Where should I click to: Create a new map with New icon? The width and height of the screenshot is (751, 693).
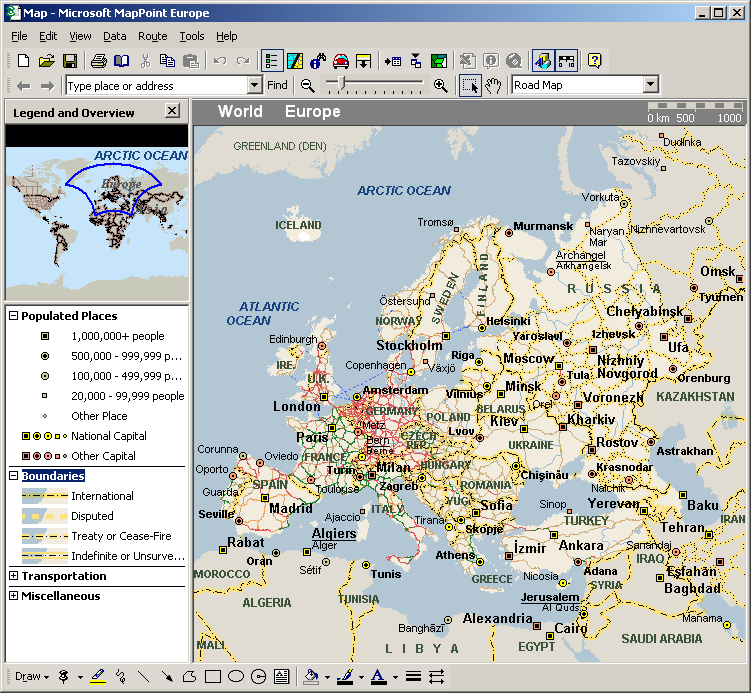23,61
